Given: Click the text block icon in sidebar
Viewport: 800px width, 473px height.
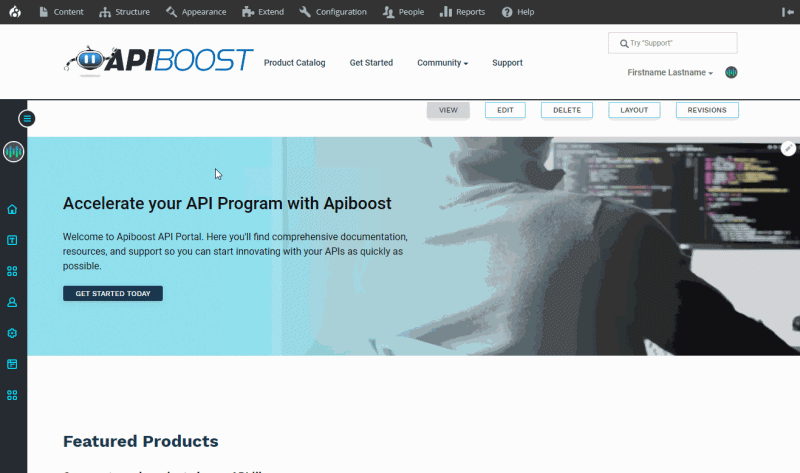Looking at the screenshot, I should point(12,240).
